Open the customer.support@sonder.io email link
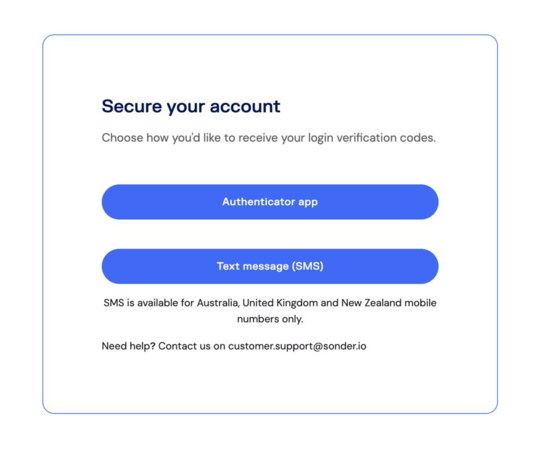 [297, 346]
